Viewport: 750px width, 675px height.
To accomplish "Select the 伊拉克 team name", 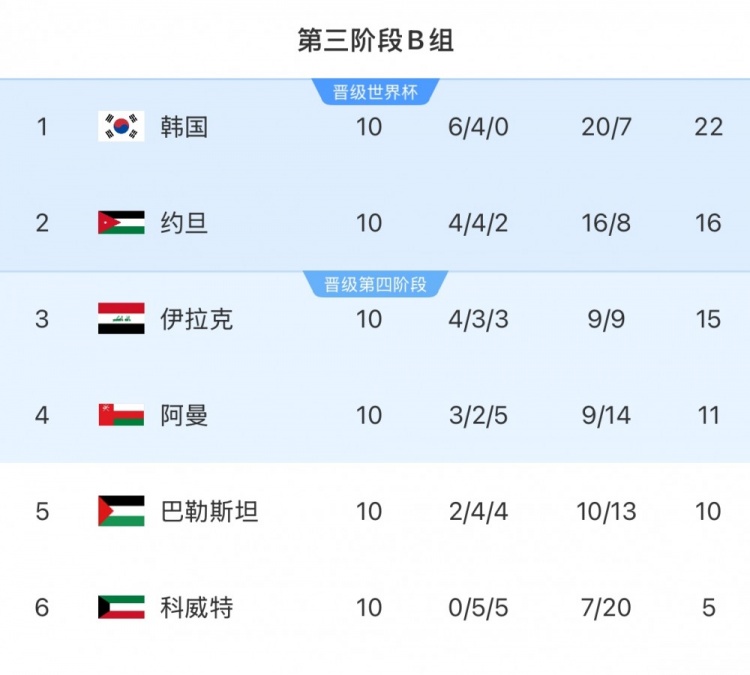I will pyautogui.click(x=197, y=319).
